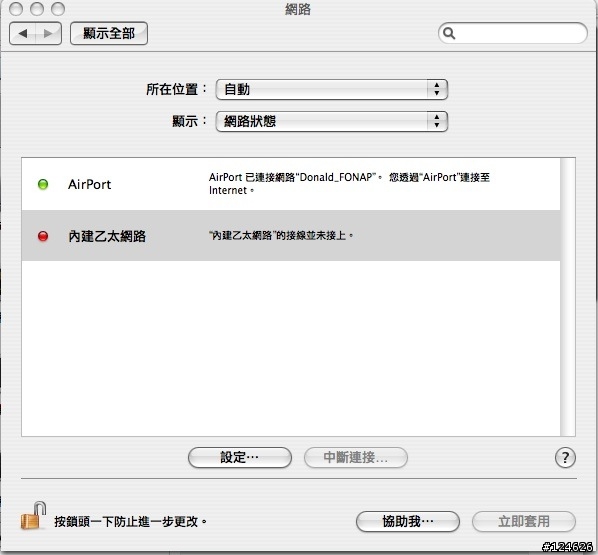Click the AirPort connection description text
Image resolution: width=598 pixels, height=555 pixels.
pos(349,183)
